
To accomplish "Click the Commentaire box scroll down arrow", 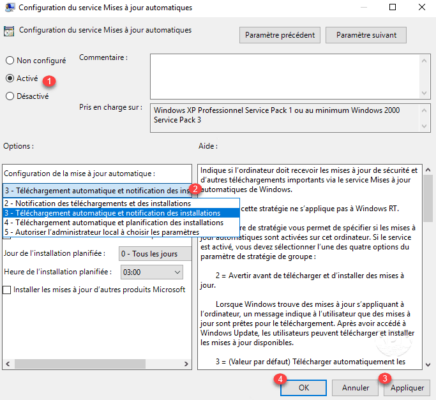I will pyautogui.click(x=424, y=93).
